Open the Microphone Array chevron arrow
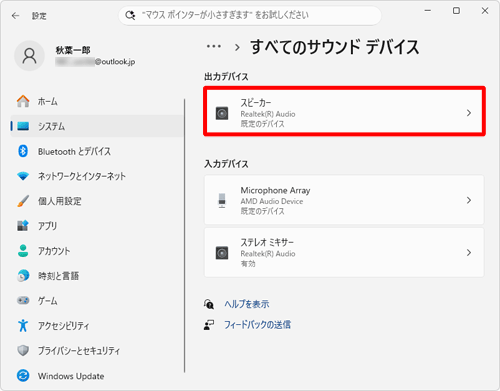 click(x=469, y=200)
